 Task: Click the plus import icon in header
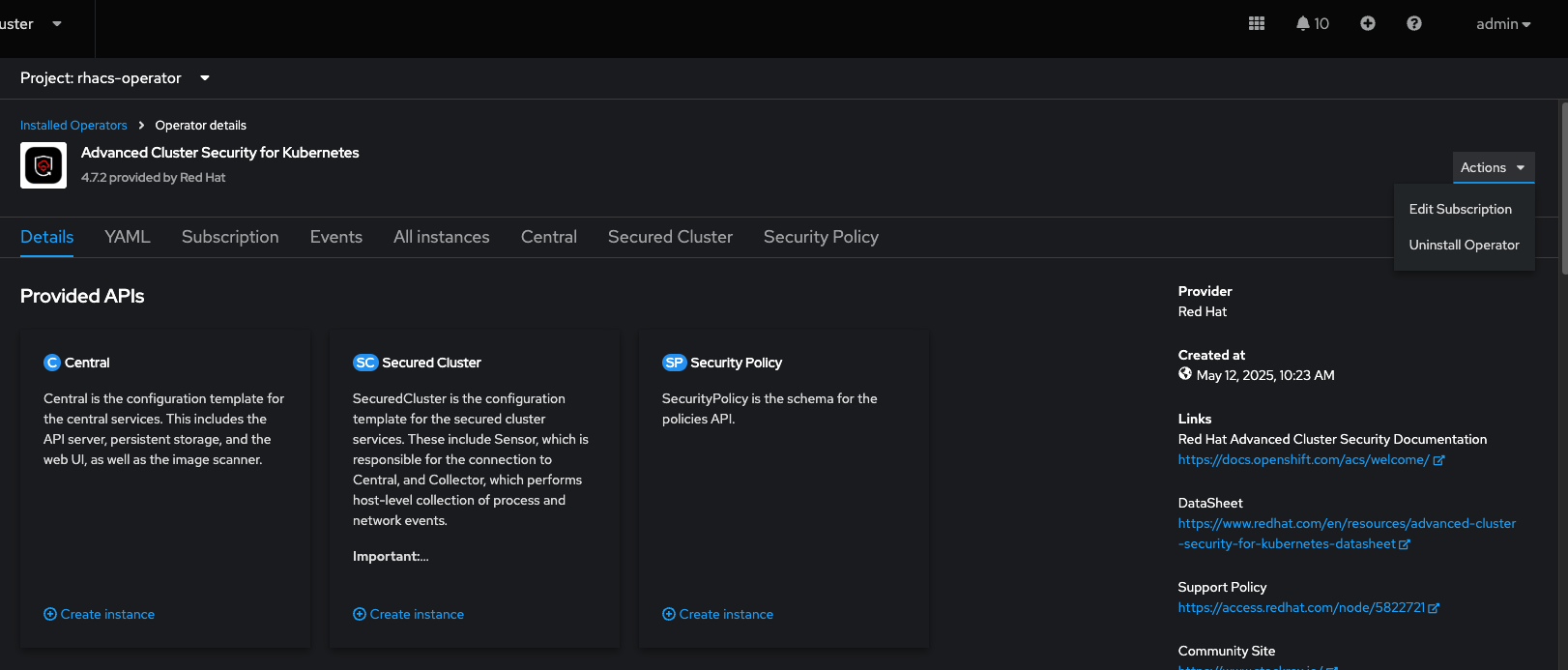(1368, 23)
